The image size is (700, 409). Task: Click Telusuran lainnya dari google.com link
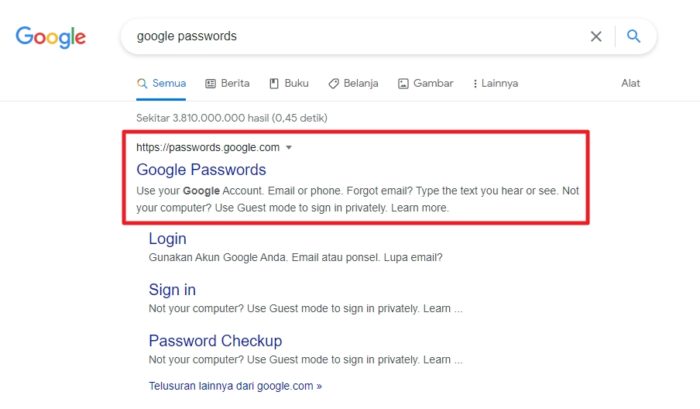235,386
